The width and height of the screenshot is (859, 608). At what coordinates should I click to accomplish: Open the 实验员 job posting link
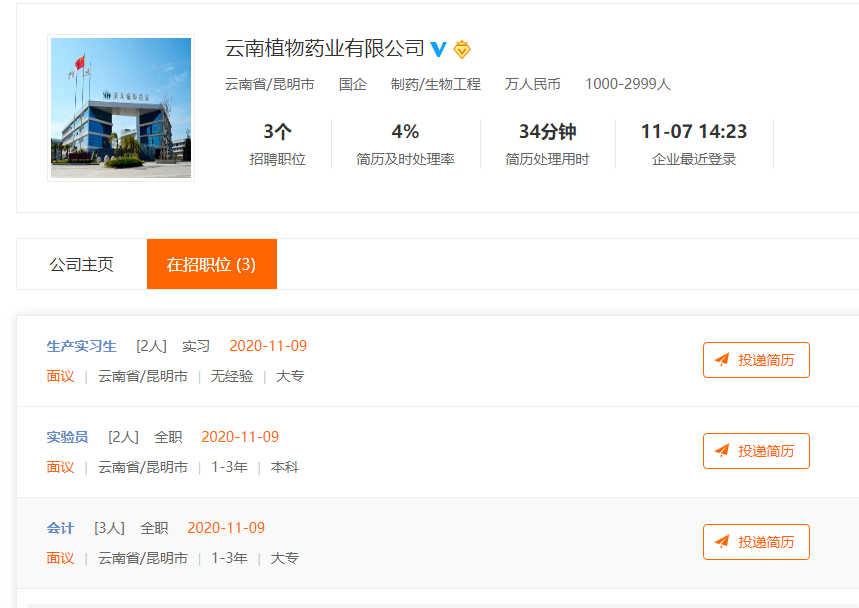[67, 437]
